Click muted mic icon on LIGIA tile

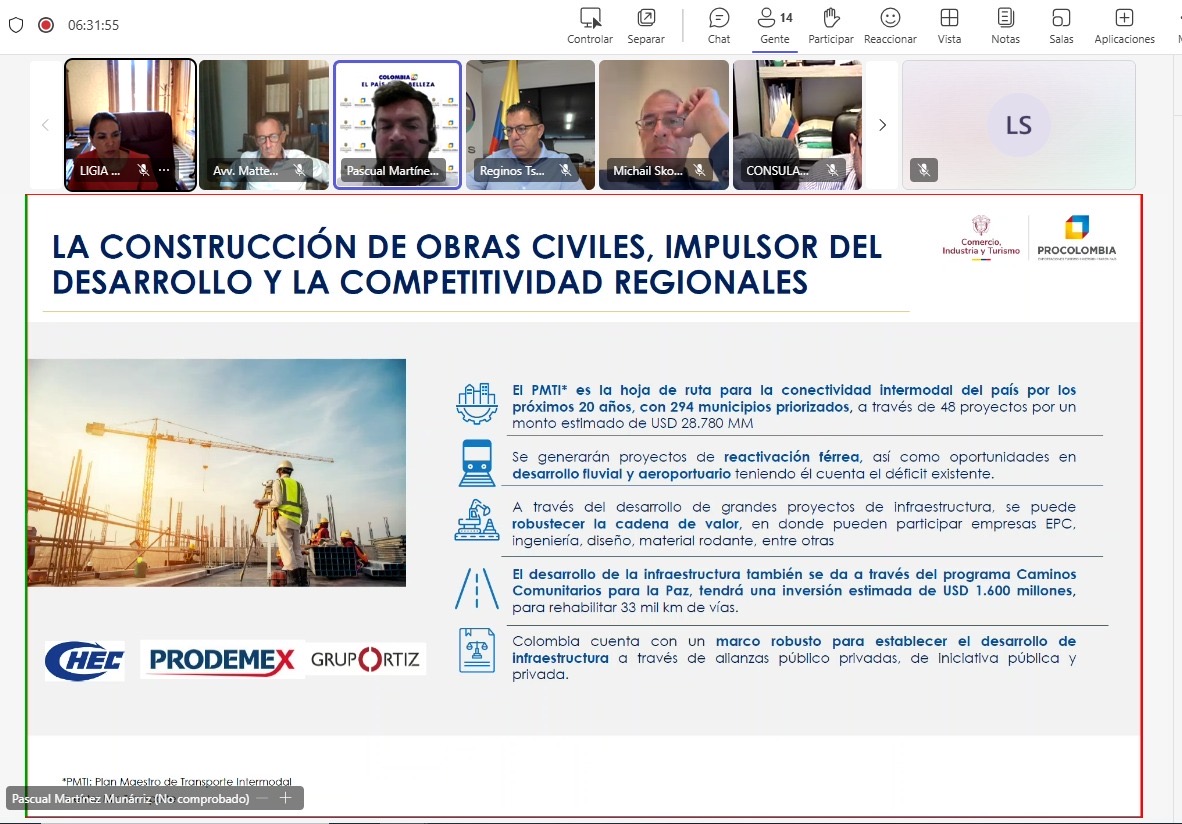(x=143, y=170)
